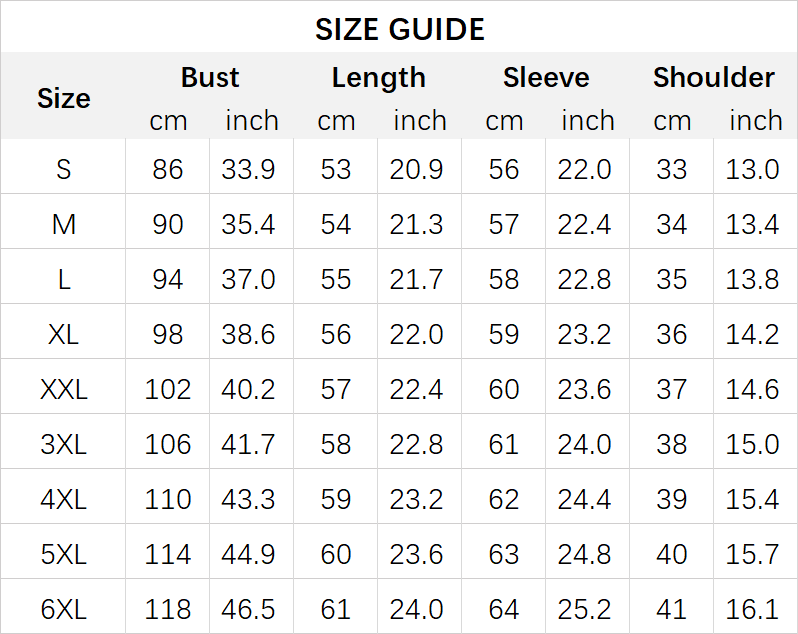Select the 6XL size row label
The height and width of the screenshot is (634, 798).
[63, 609]
